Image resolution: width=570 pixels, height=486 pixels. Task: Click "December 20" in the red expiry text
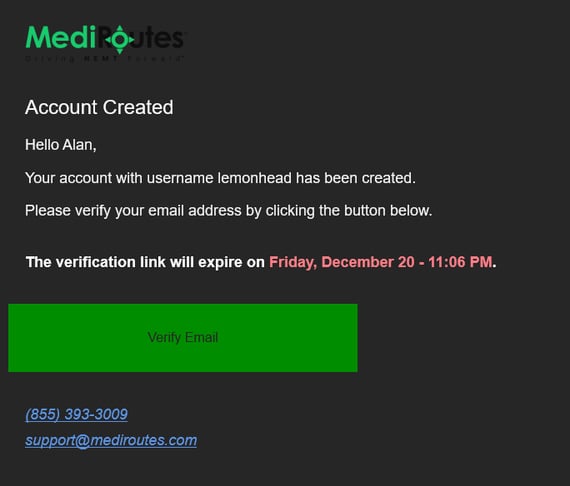click(368, 262)
